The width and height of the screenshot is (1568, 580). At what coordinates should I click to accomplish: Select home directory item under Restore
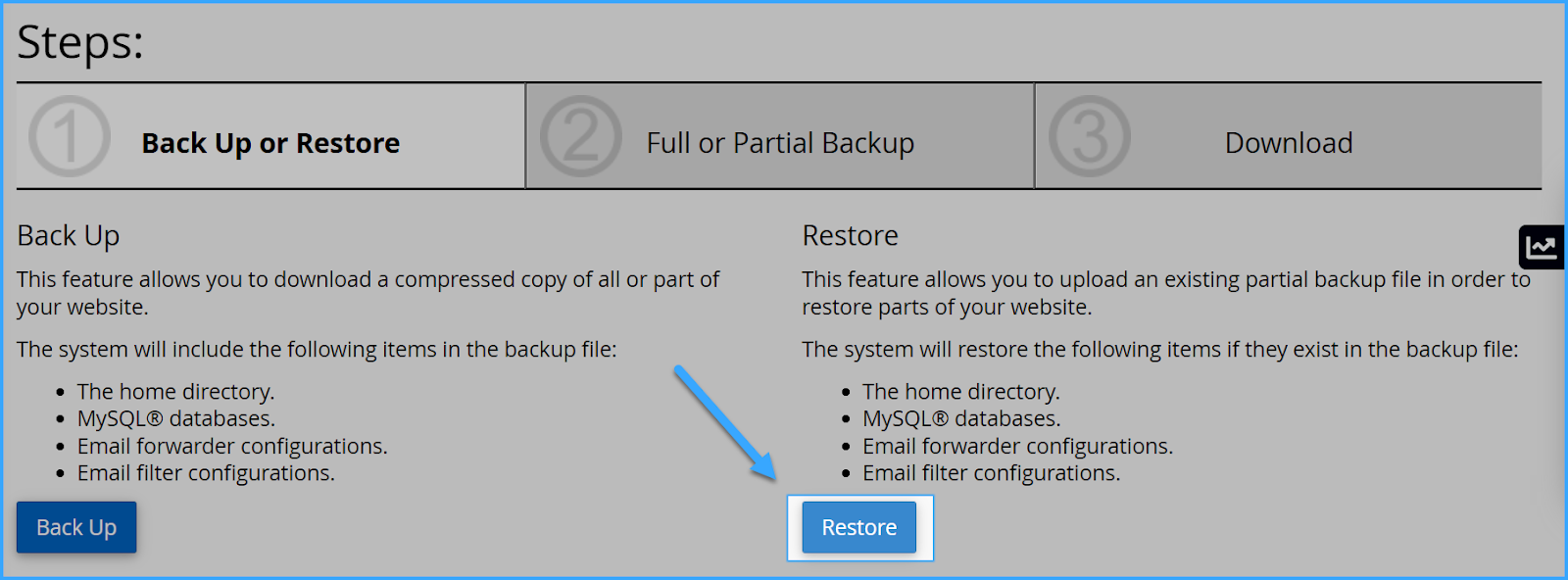(961, 392)
